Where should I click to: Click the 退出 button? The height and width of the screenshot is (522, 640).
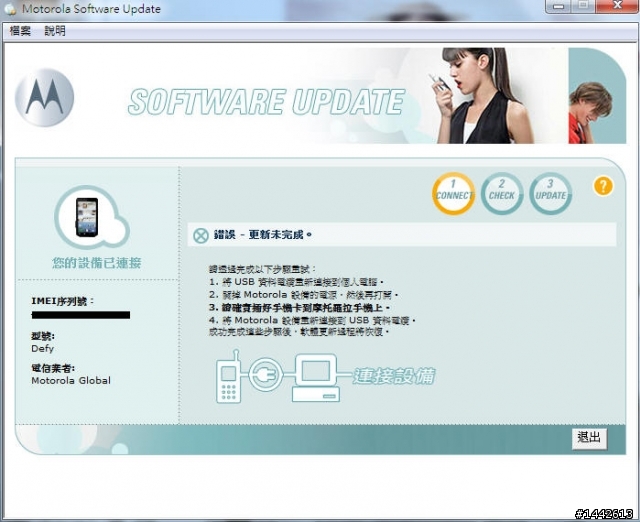589,438
